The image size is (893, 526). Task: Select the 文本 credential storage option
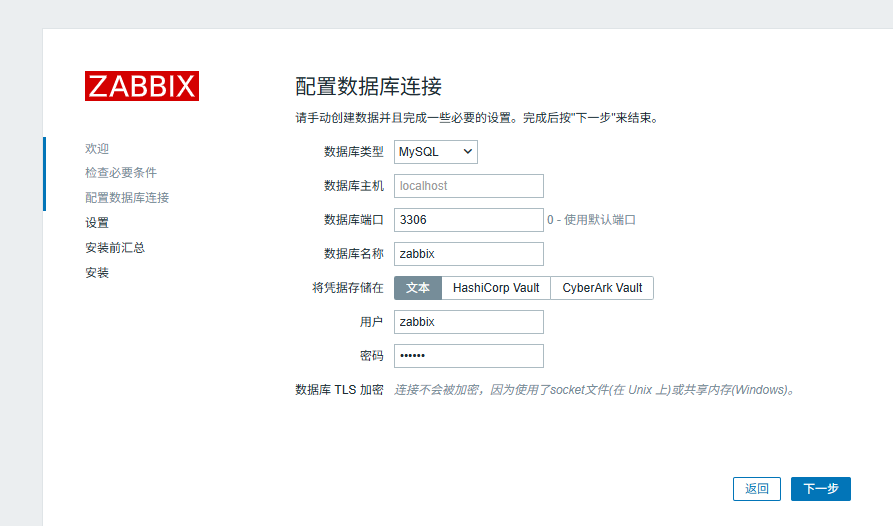click(x=418, y=288)
